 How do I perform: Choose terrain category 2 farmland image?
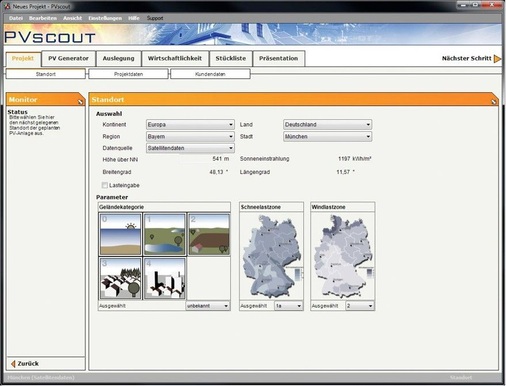(209, 234)
